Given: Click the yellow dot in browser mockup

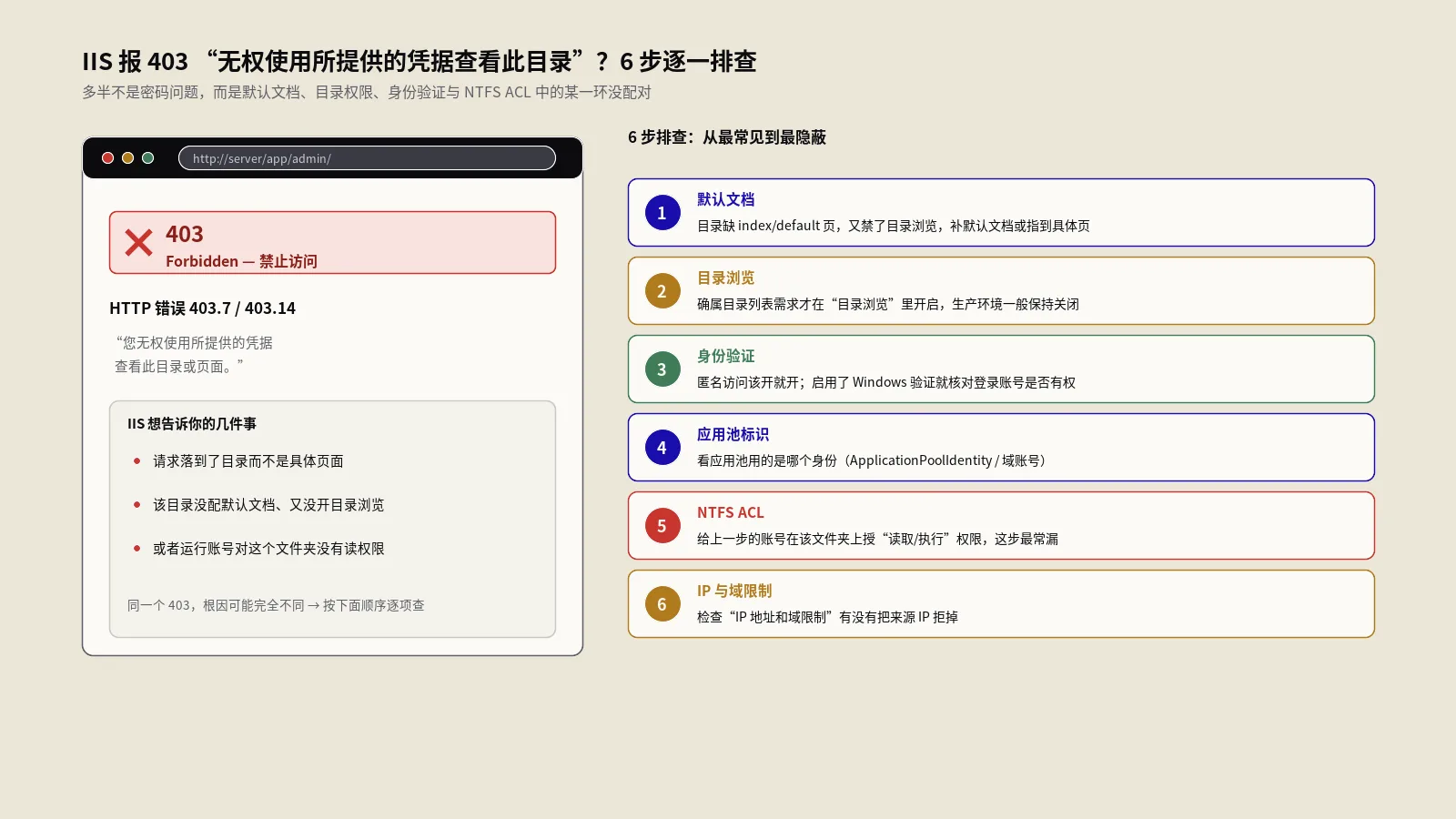Looking at the screenshot, I should [127, 158].
